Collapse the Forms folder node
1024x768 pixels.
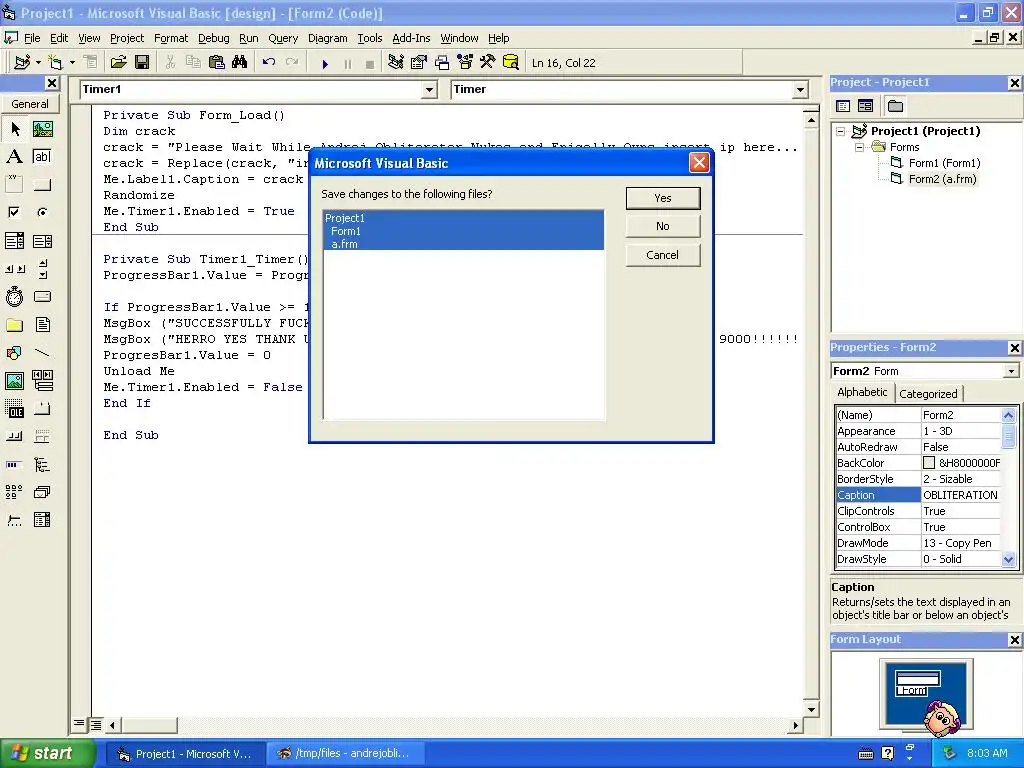point(859,147)
